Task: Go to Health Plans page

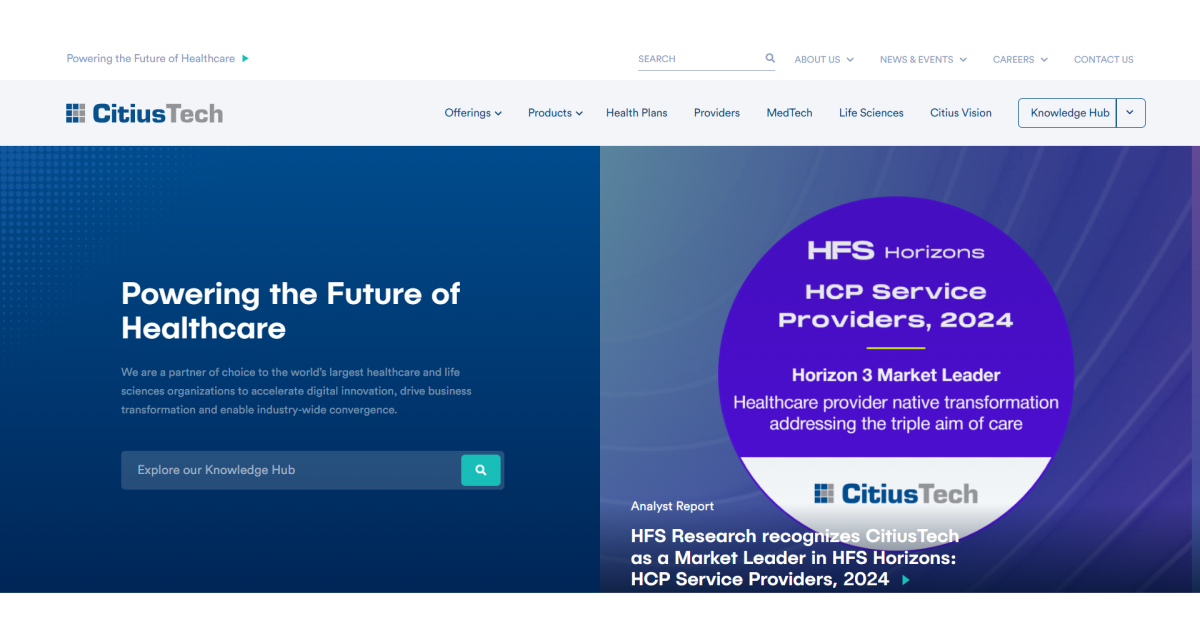Action: coord(636,113)
